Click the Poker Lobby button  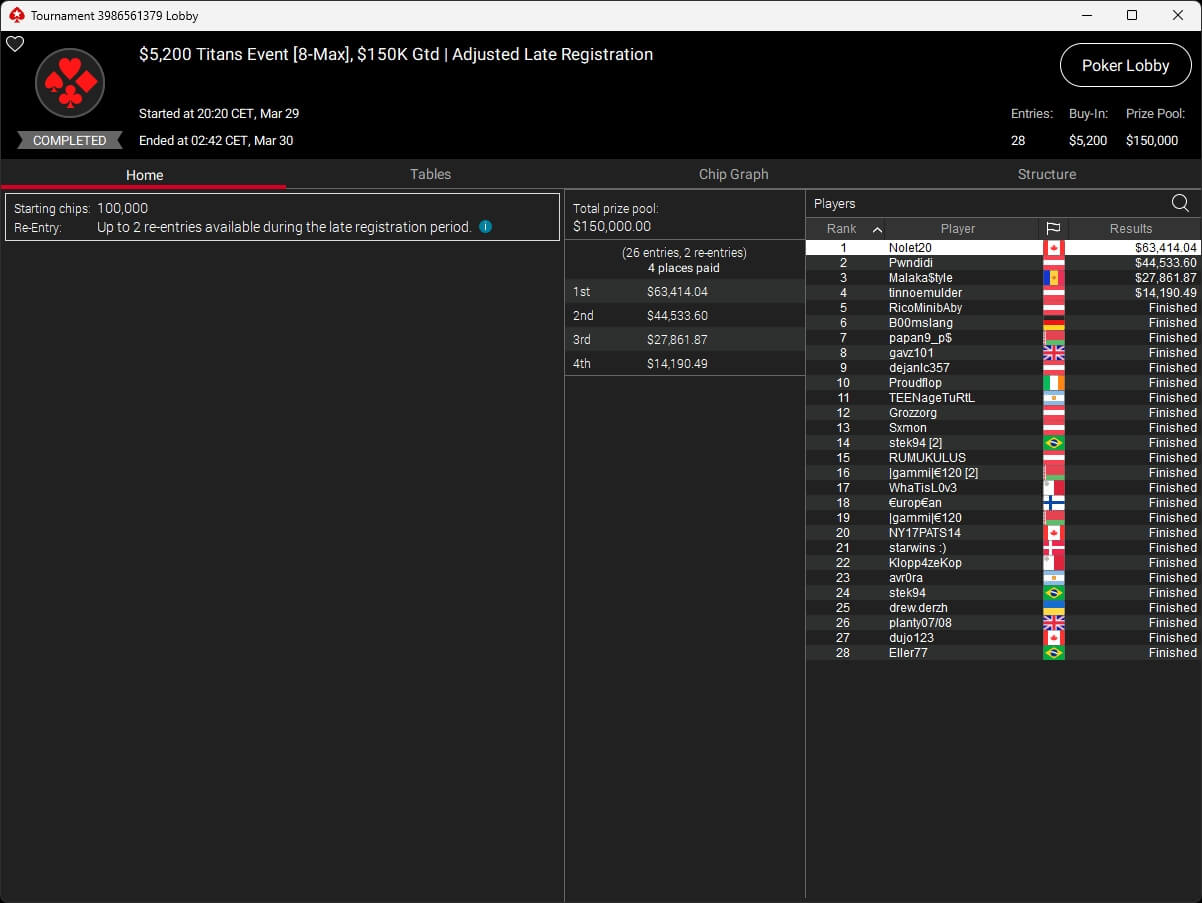coord(1125,66)
